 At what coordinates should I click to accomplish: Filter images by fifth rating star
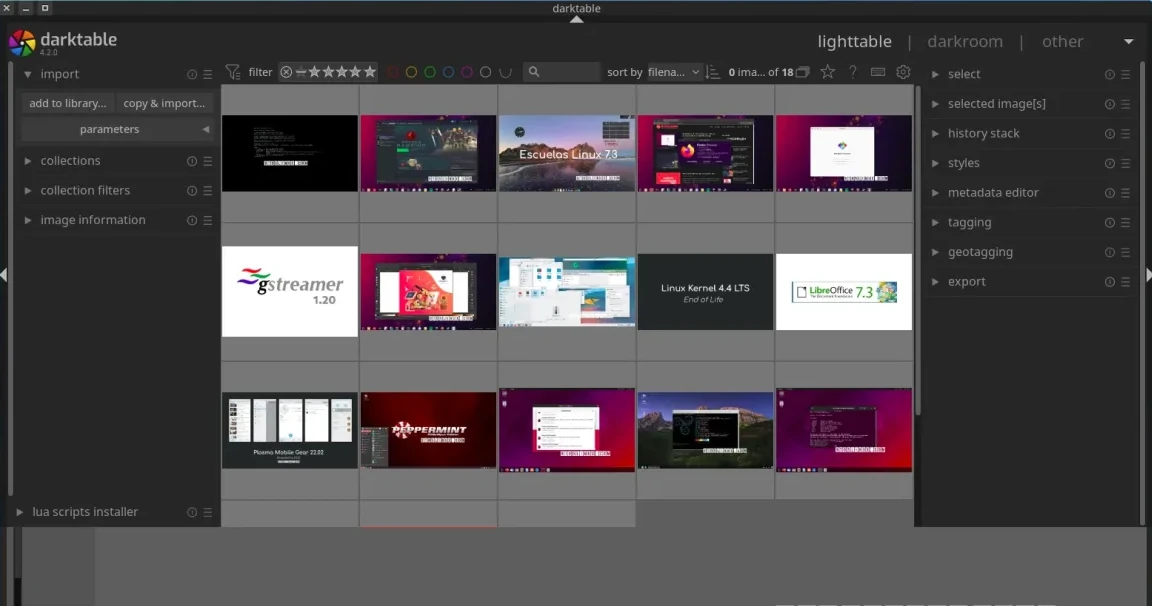370,72
